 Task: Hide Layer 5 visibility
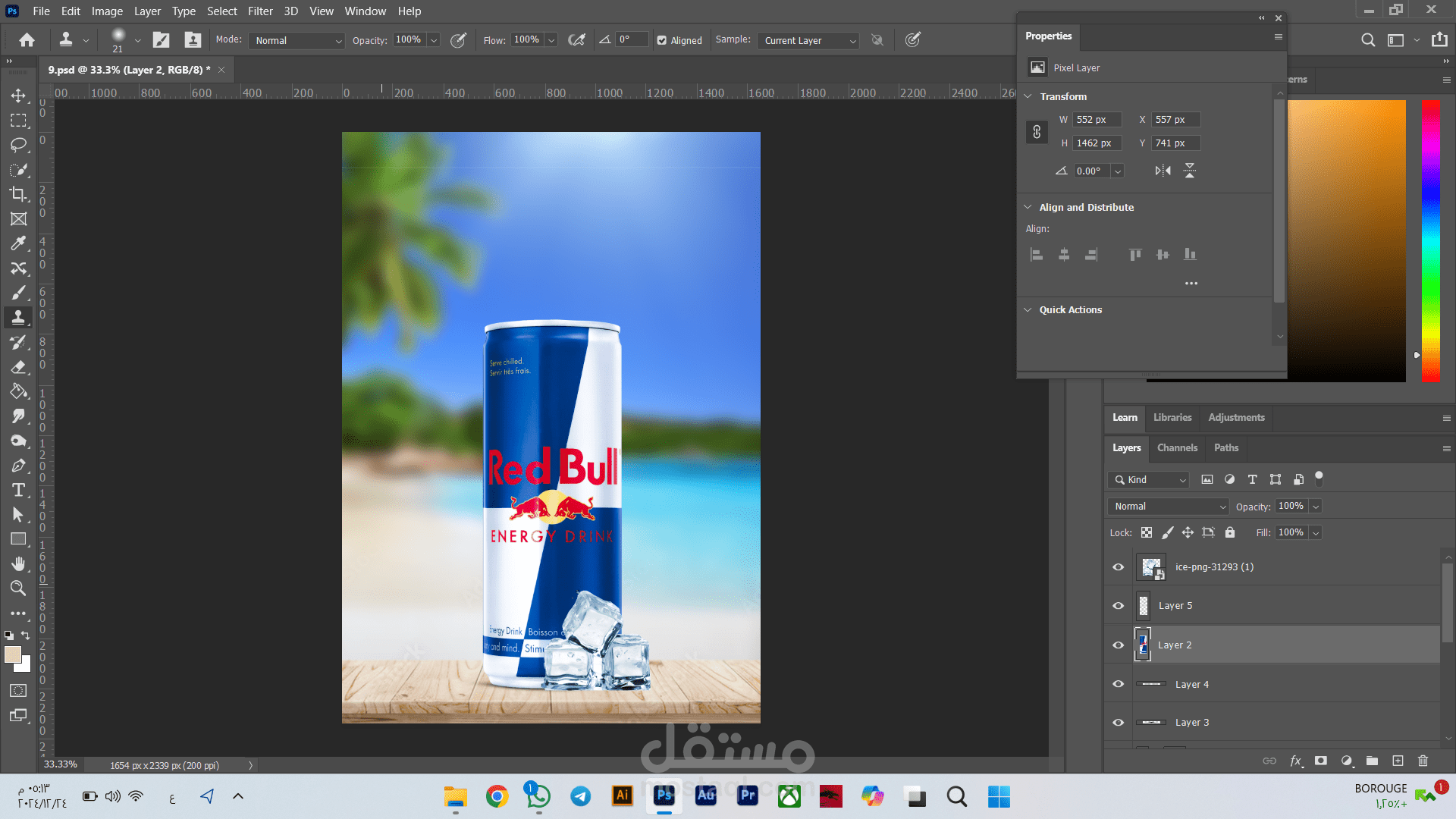pyautogui.click(x=1118, y=606)
